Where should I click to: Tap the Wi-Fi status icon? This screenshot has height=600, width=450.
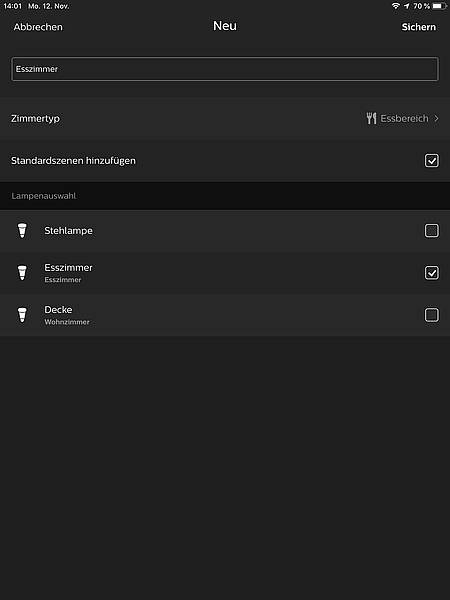tap(396, 6)
